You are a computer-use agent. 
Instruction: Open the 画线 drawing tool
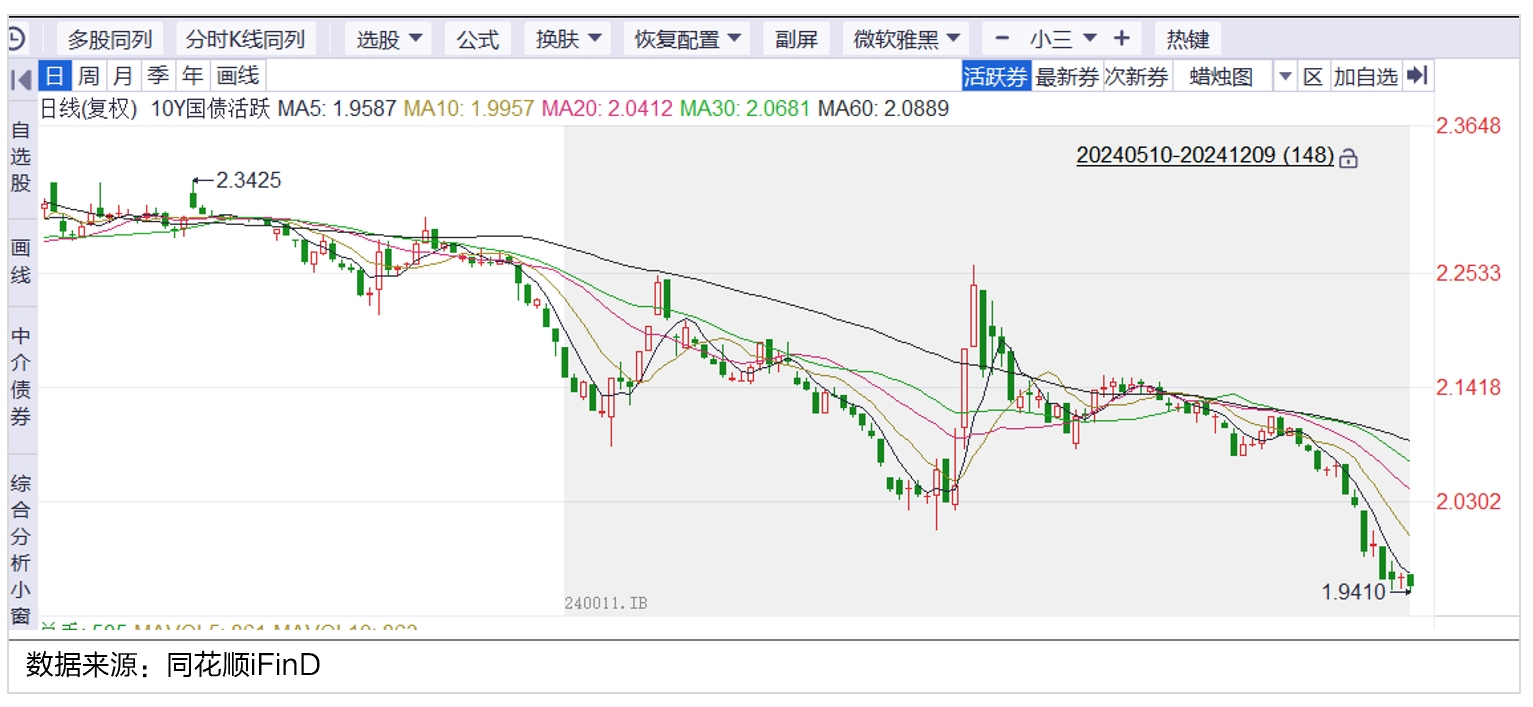click(x=238, y=76)
